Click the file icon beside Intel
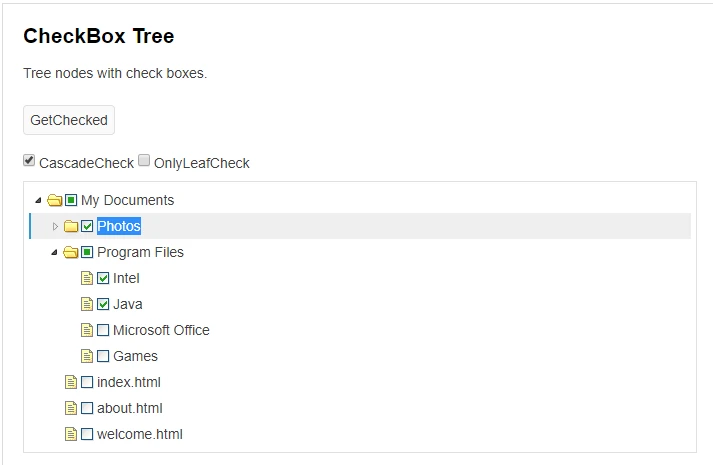 pyautogui.click(x=87, y=278)
